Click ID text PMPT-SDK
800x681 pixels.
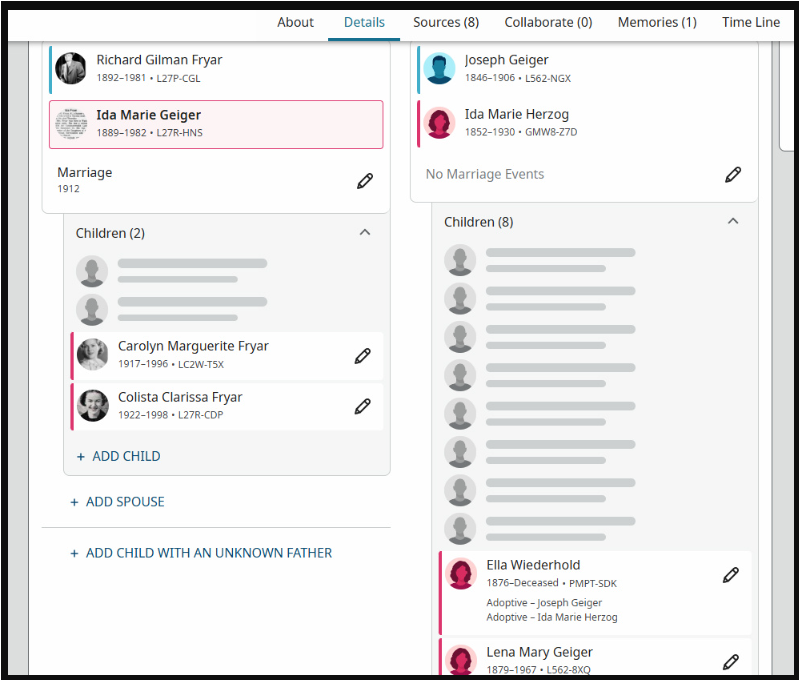pyautogui.click(x=592, y=583)
